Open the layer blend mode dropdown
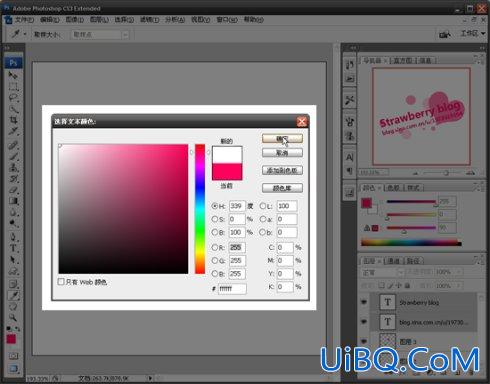The height and width of the screenshot is (384, 490). [383, 272]
